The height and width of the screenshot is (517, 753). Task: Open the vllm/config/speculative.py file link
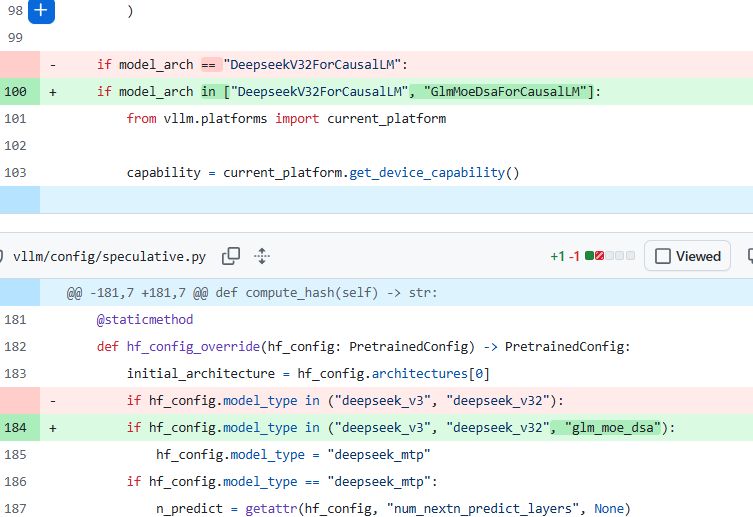[x=109, y=257]
